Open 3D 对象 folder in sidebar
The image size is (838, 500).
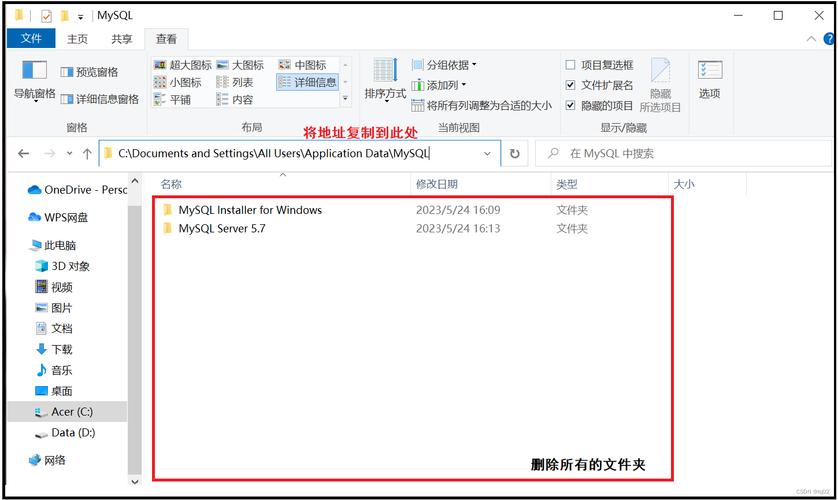click(x=62, y=266)
